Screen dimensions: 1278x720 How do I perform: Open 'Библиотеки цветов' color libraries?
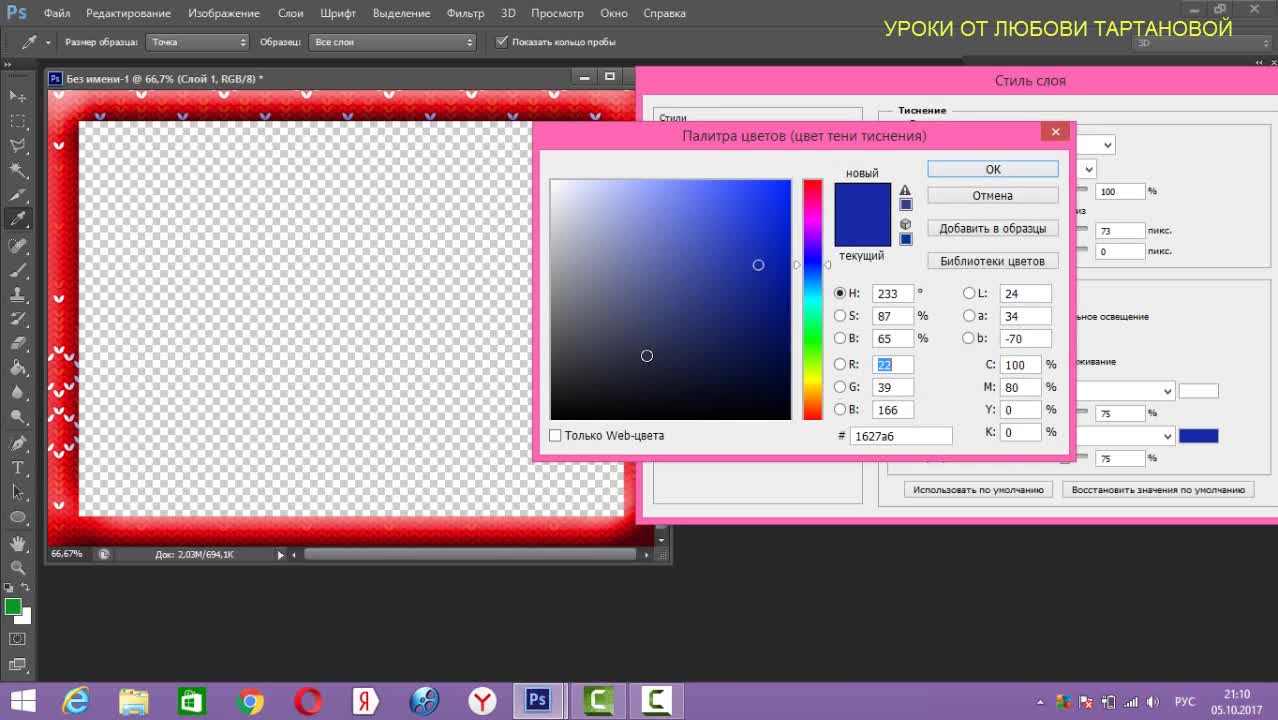point(993,261)
